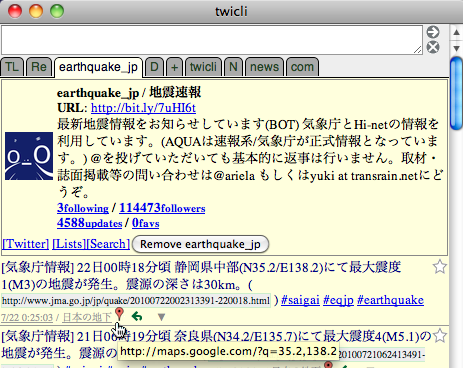Switch to the twicli tab
Viewport: 463px width, 368px height.
(x=203, y=67)
